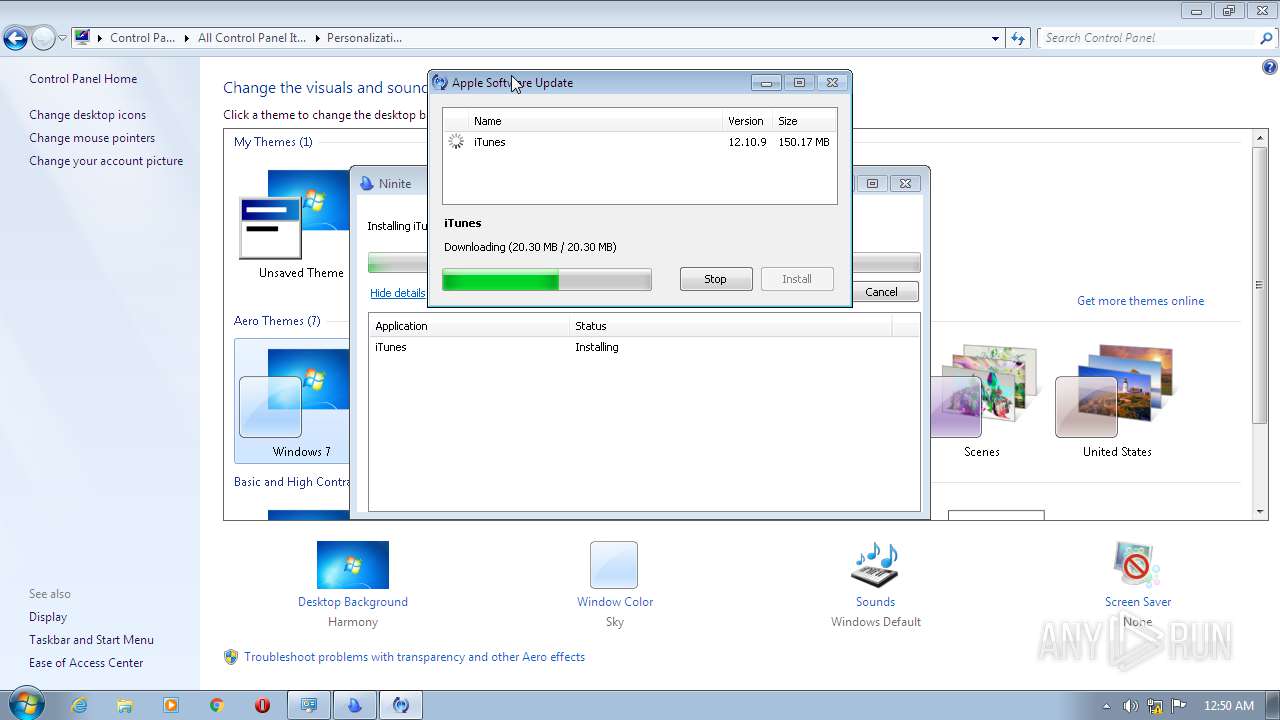Click the Ninite title bar icon
This screenshot has height=720, width=1280.
tap(366, 183)
